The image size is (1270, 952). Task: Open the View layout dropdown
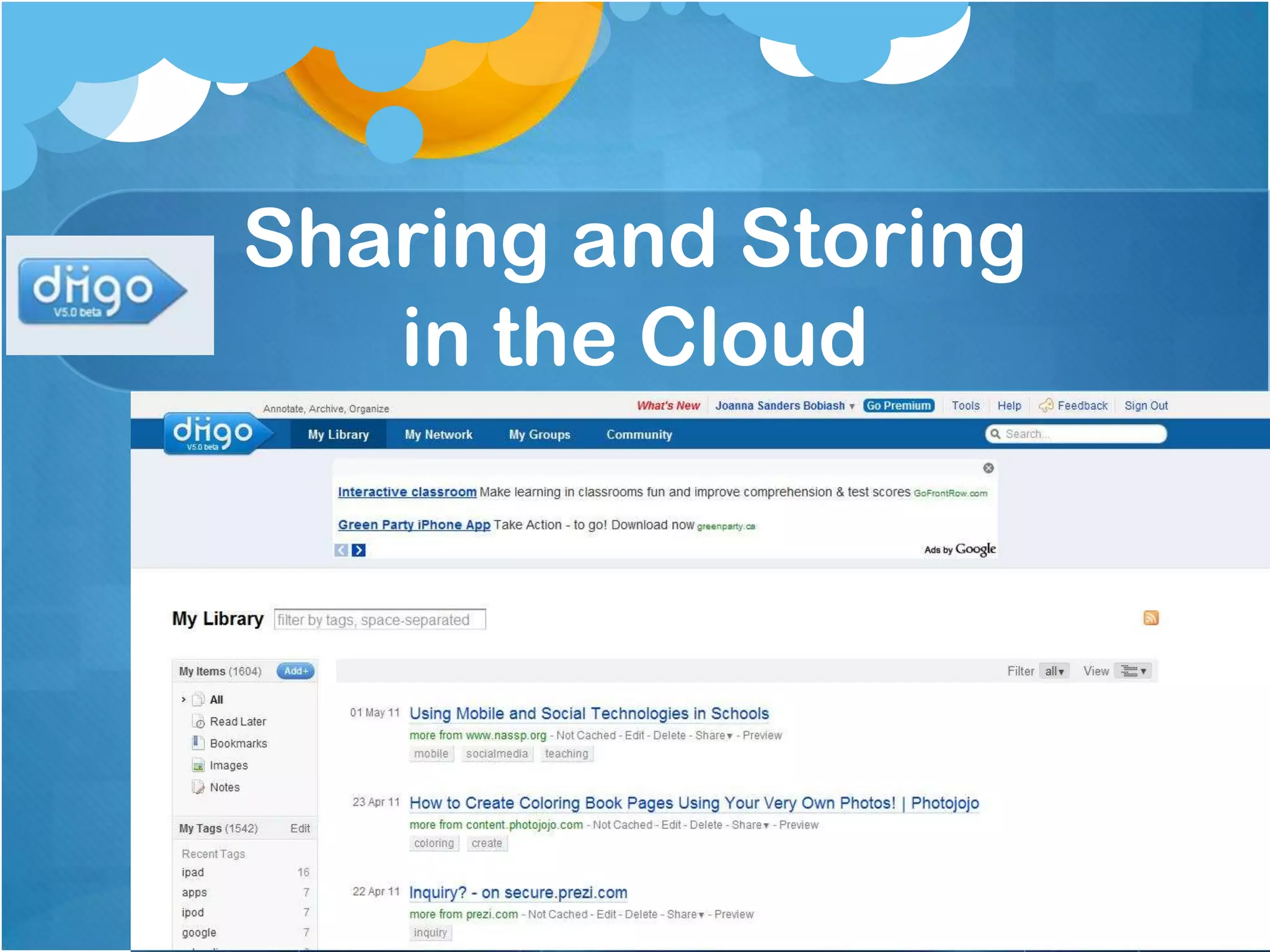(x=1134, y=671)
